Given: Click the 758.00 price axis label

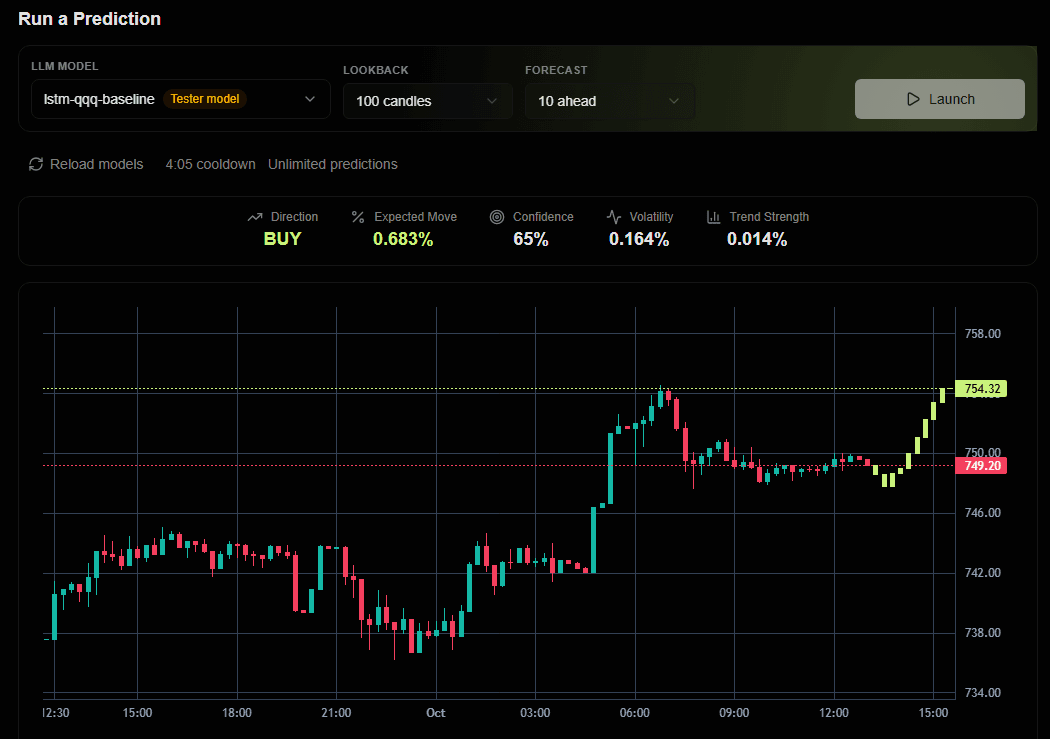Looking at the screenshot, I should click(982, 333).
